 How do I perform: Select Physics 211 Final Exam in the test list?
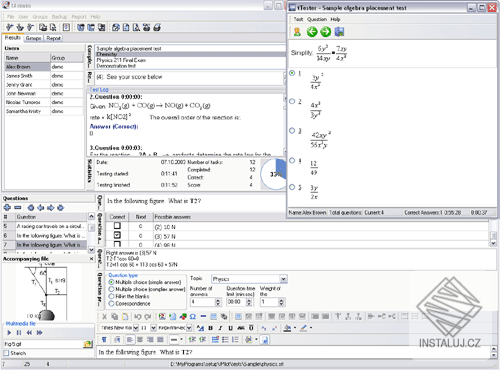coord(121,60)
